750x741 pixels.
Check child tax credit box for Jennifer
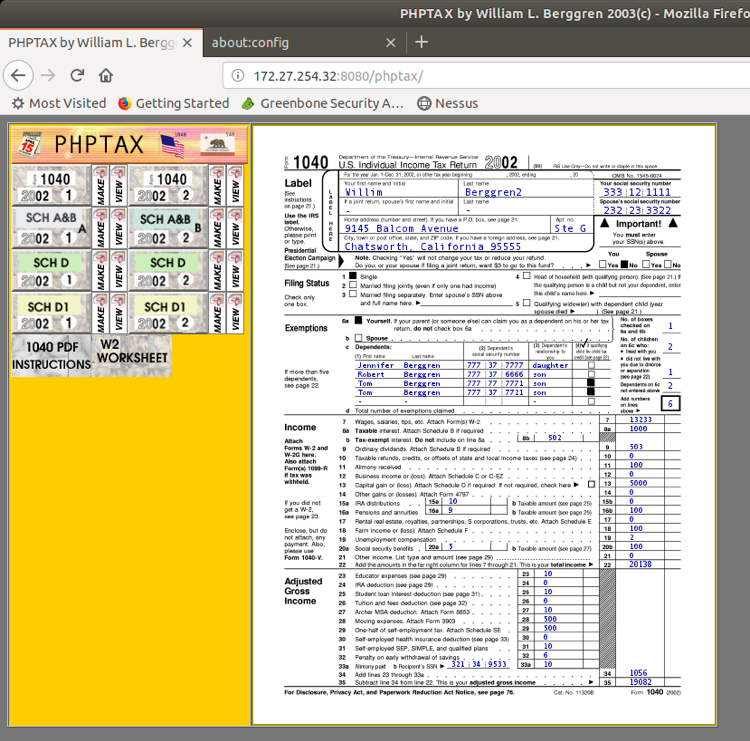pyautogui.click(x=591, y=365)
